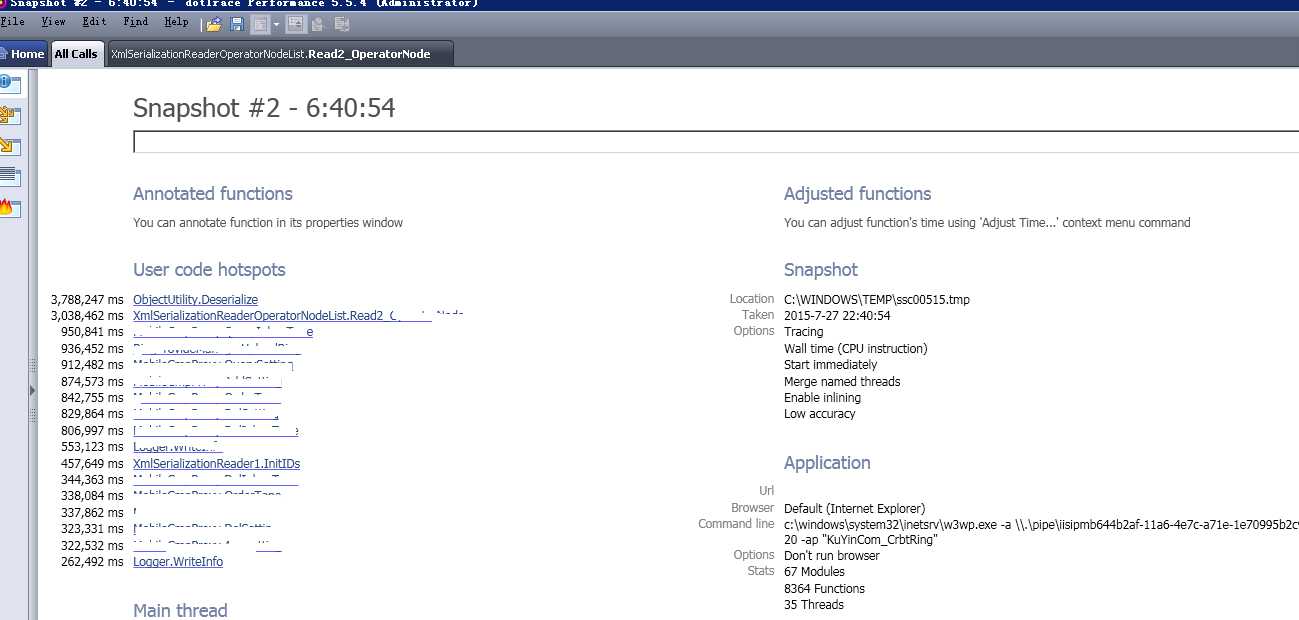Image resolution: width=1299 pixels, height=620 pixels.
Task: Click the page view toolbar icon
Action: point(260,24)
